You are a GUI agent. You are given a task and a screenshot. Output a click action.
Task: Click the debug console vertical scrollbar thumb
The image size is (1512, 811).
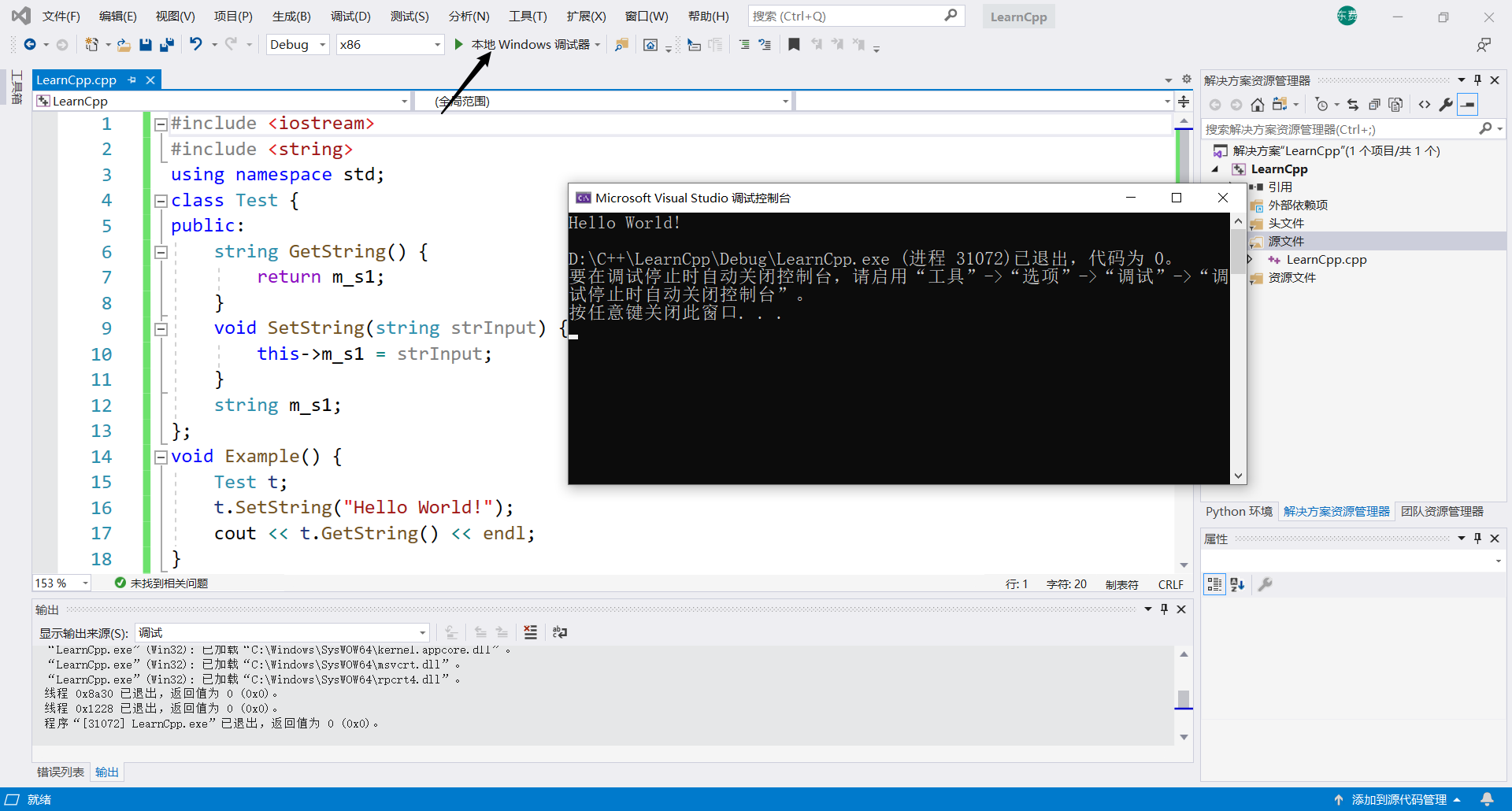[x=1238, y=252]
